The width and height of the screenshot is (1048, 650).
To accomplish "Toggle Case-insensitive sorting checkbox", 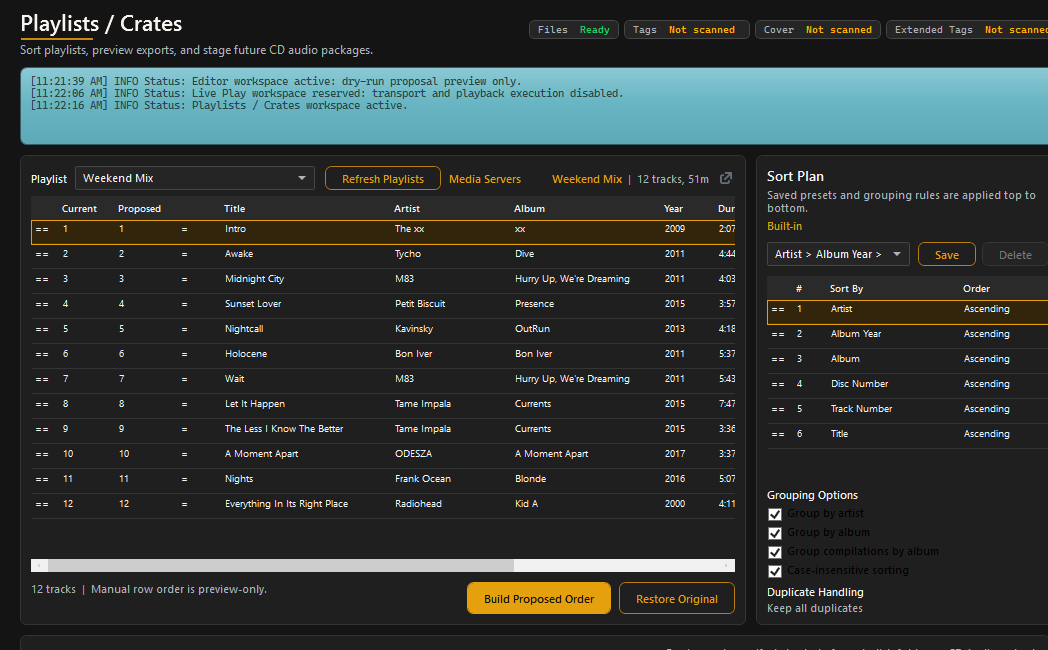I will coord(775,571).
